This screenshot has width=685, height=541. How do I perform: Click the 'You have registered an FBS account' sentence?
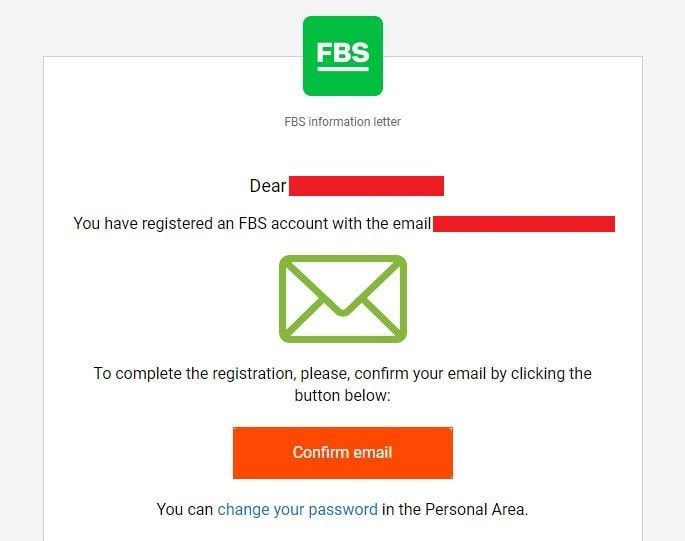[x=252, y=224]
